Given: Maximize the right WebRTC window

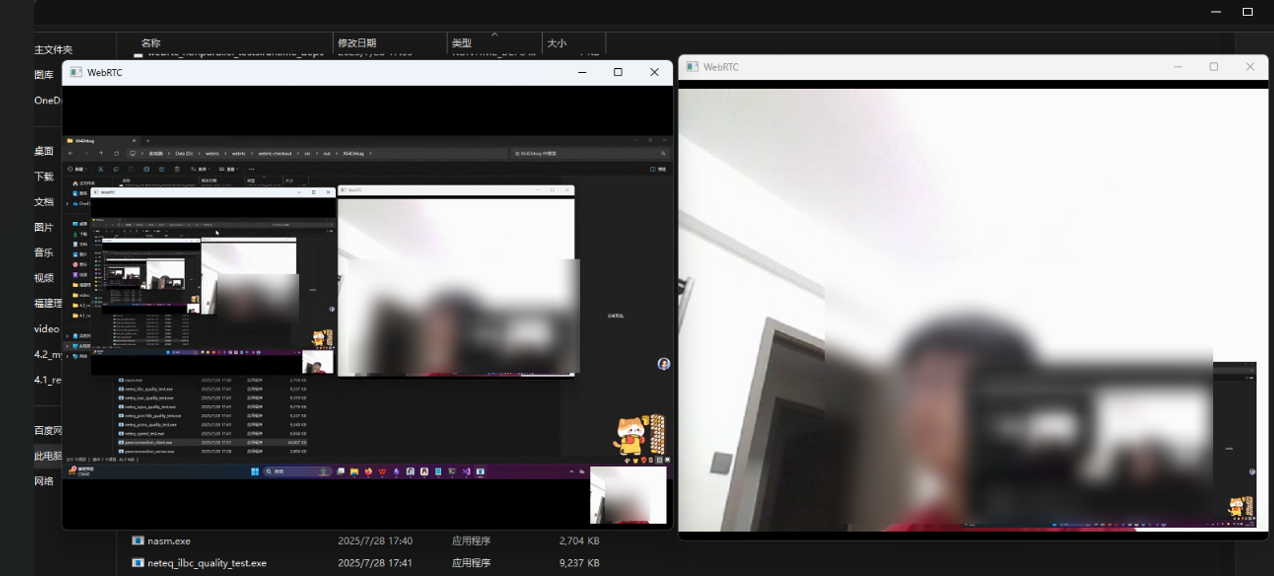Looking at the screenshot, I should pyautogui.click(x=1214, y=67).
